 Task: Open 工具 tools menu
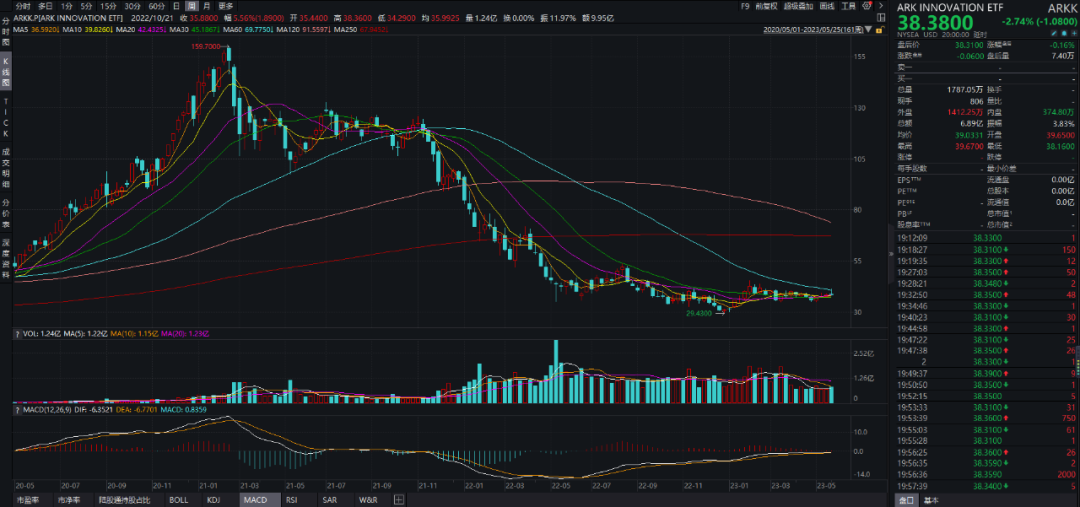[x=849, y=6]
